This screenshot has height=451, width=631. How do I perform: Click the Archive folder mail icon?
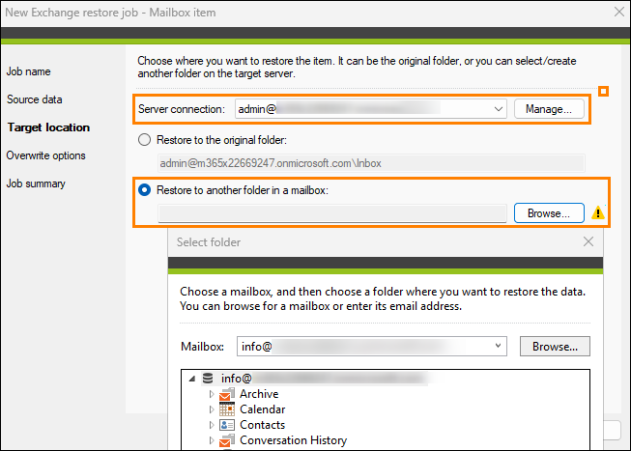click(x=227, y=394)
